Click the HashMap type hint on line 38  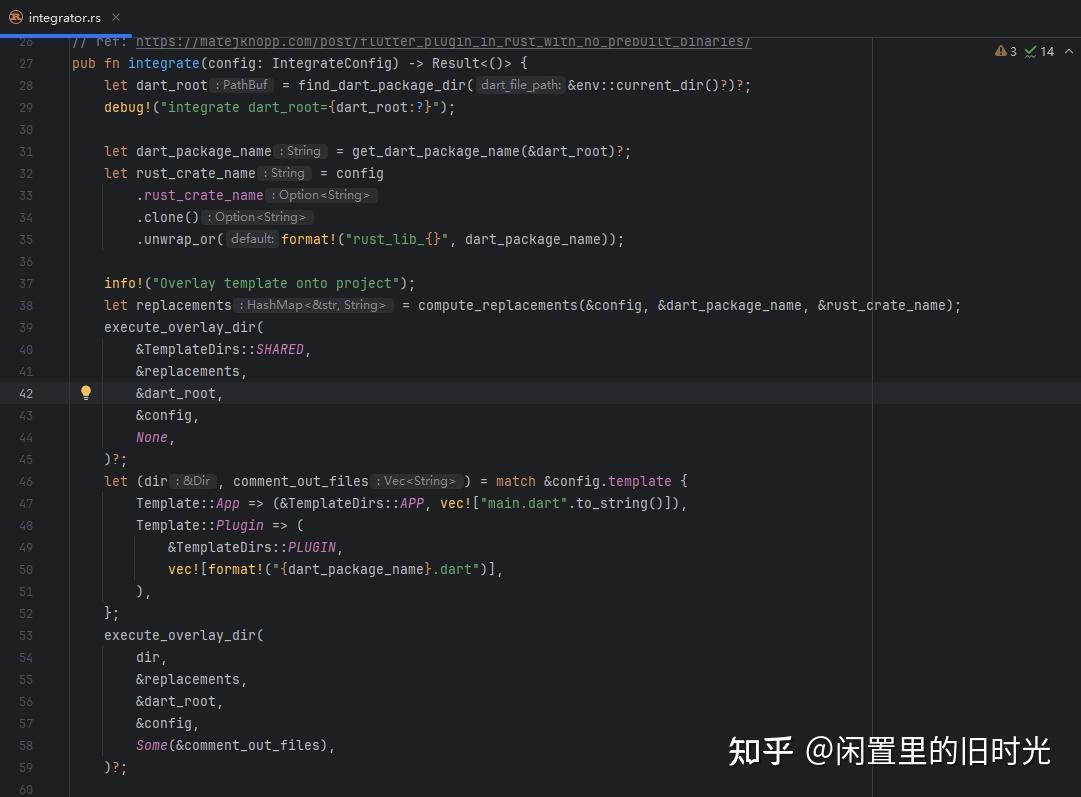coord(315,305)
